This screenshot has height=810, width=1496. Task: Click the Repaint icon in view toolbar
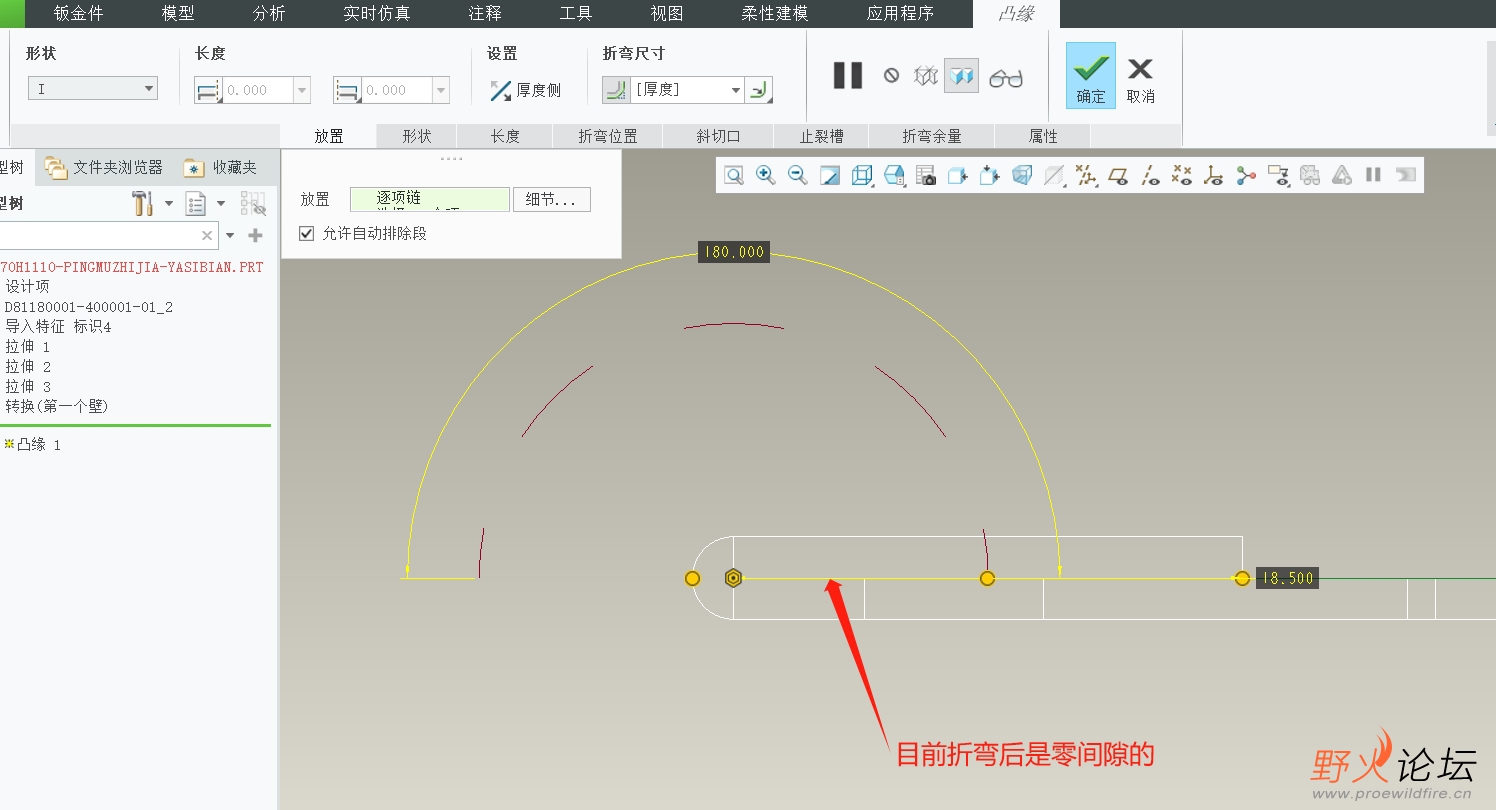pos(830,176)
